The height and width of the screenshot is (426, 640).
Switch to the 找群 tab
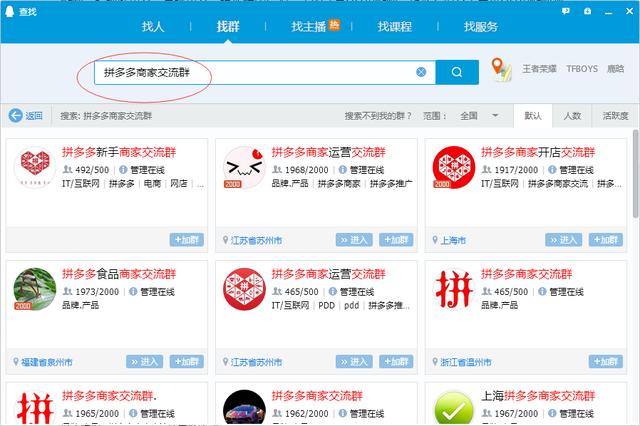click(x=228, y=27)
